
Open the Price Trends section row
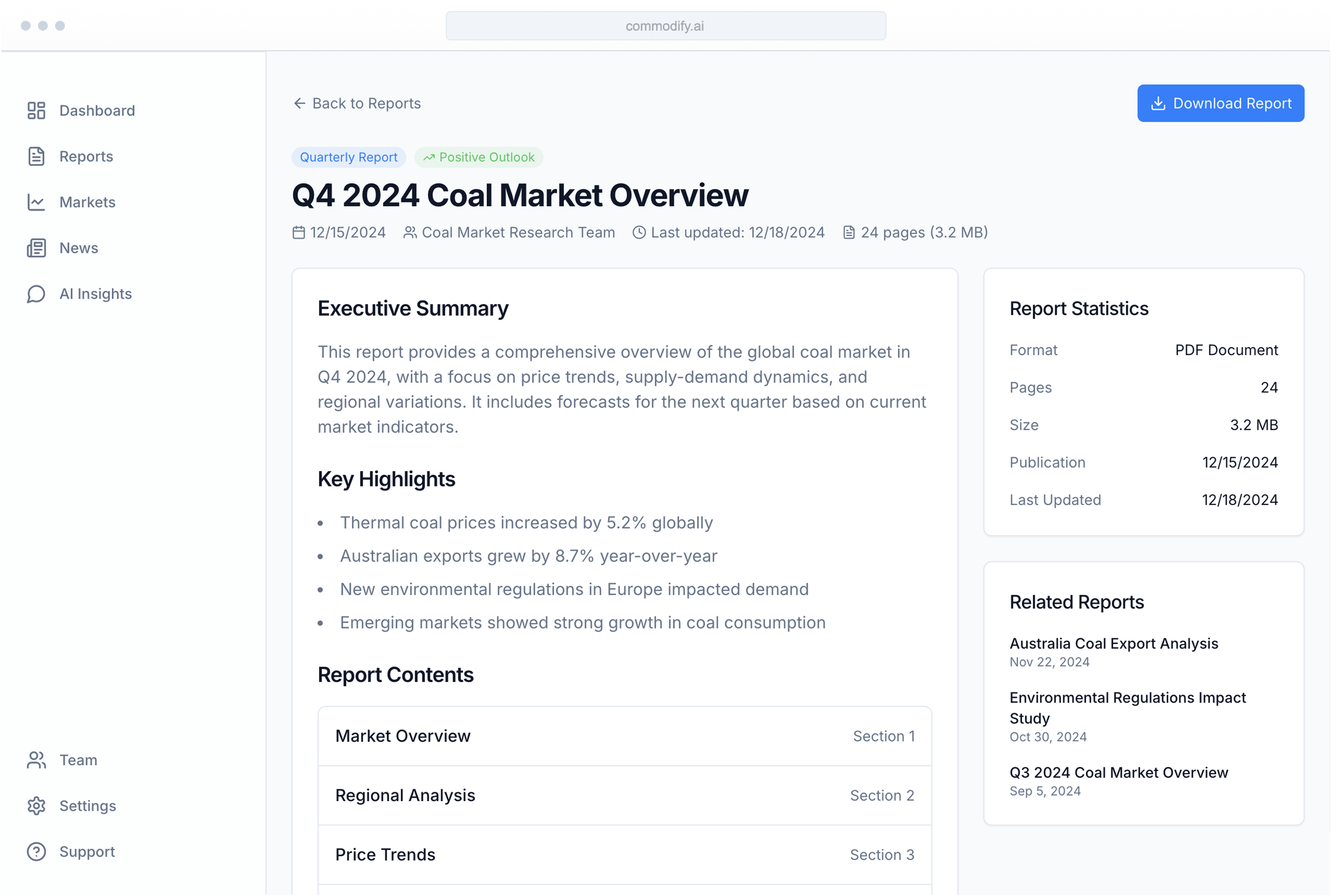click(x=624, y=854)
